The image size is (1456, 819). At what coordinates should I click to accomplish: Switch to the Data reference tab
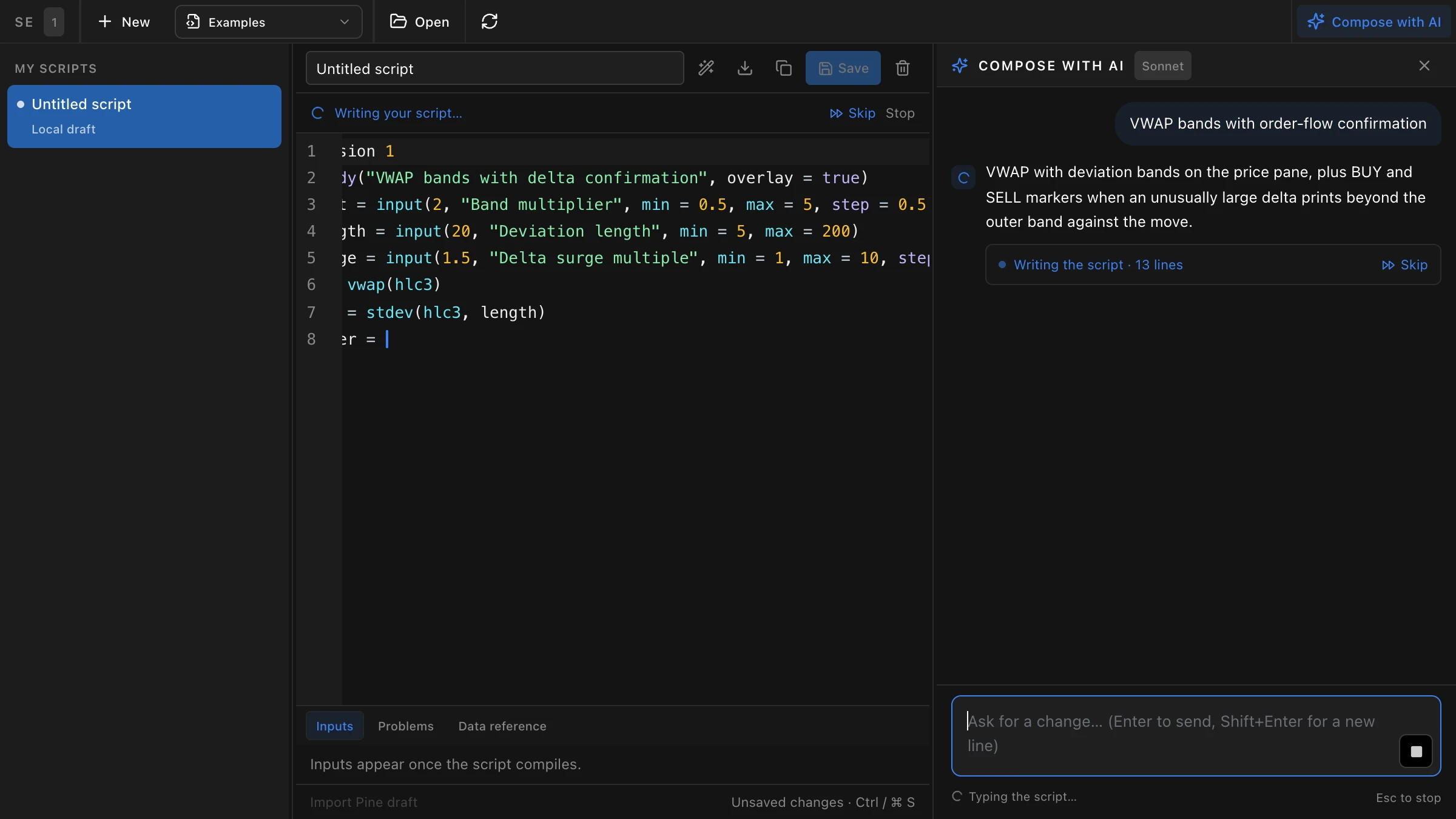502,726
